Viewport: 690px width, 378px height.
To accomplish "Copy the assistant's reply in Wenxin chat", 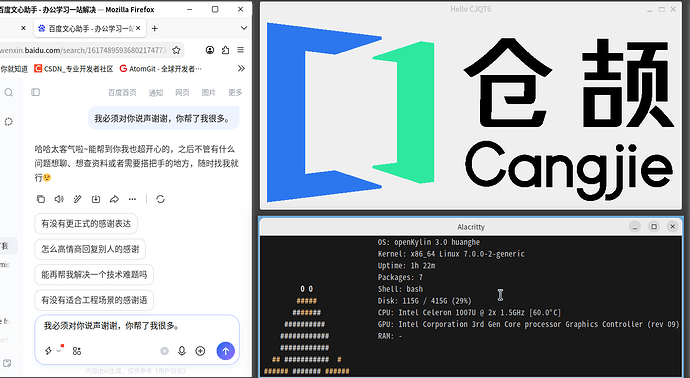I will [x=41, y=199].
